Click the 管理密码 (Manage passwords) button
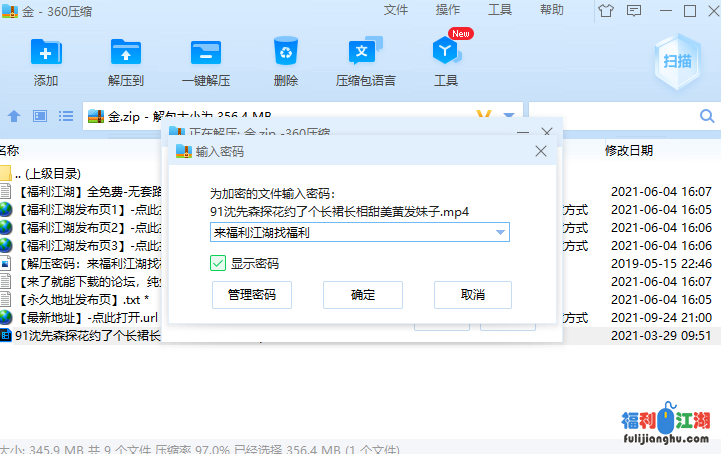Viewport: 721px width, 454px height. (251, 295)
